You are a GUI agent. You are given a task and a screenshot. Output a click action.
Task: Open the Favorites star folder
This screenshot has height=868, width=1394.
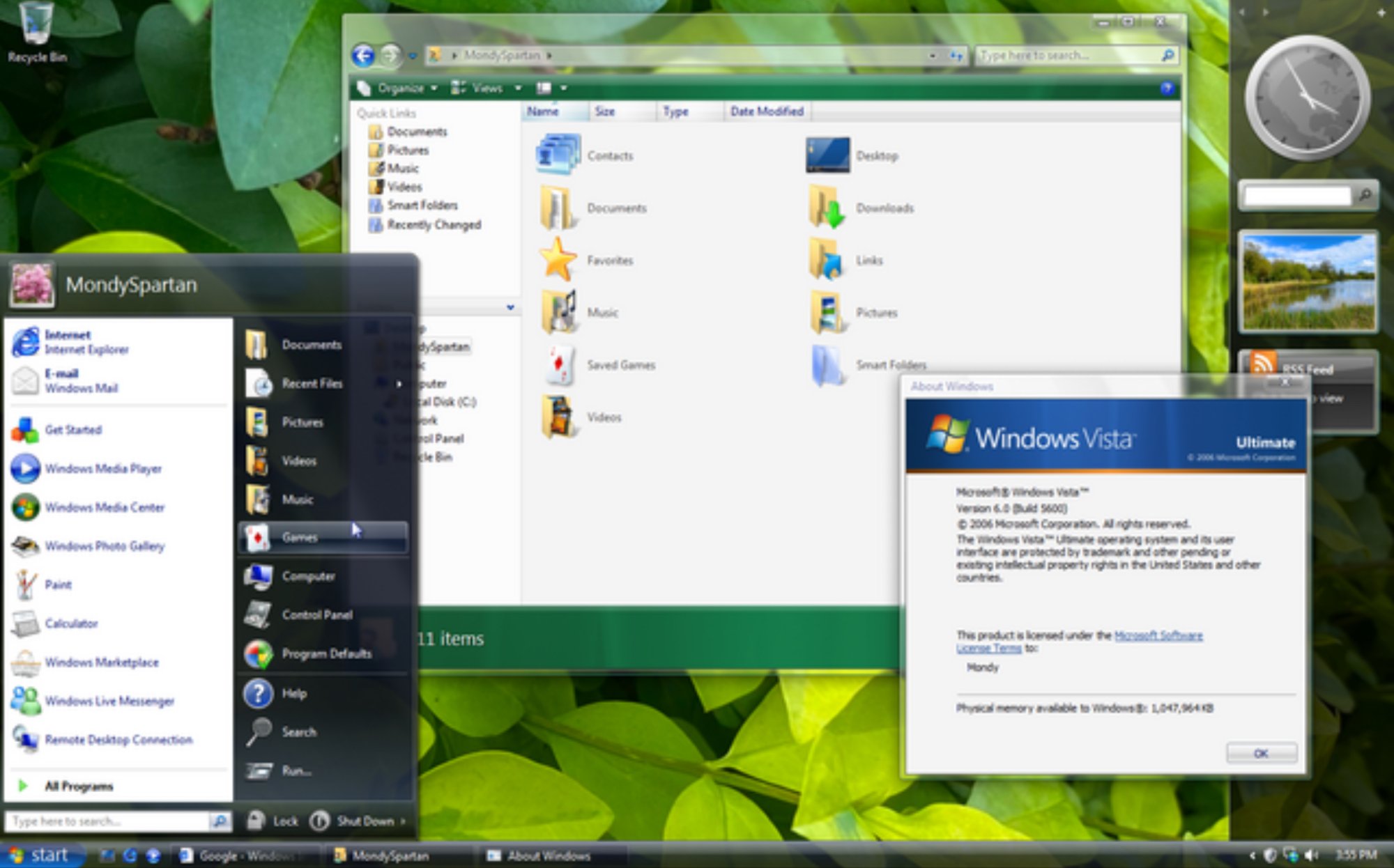click(558, 260)
